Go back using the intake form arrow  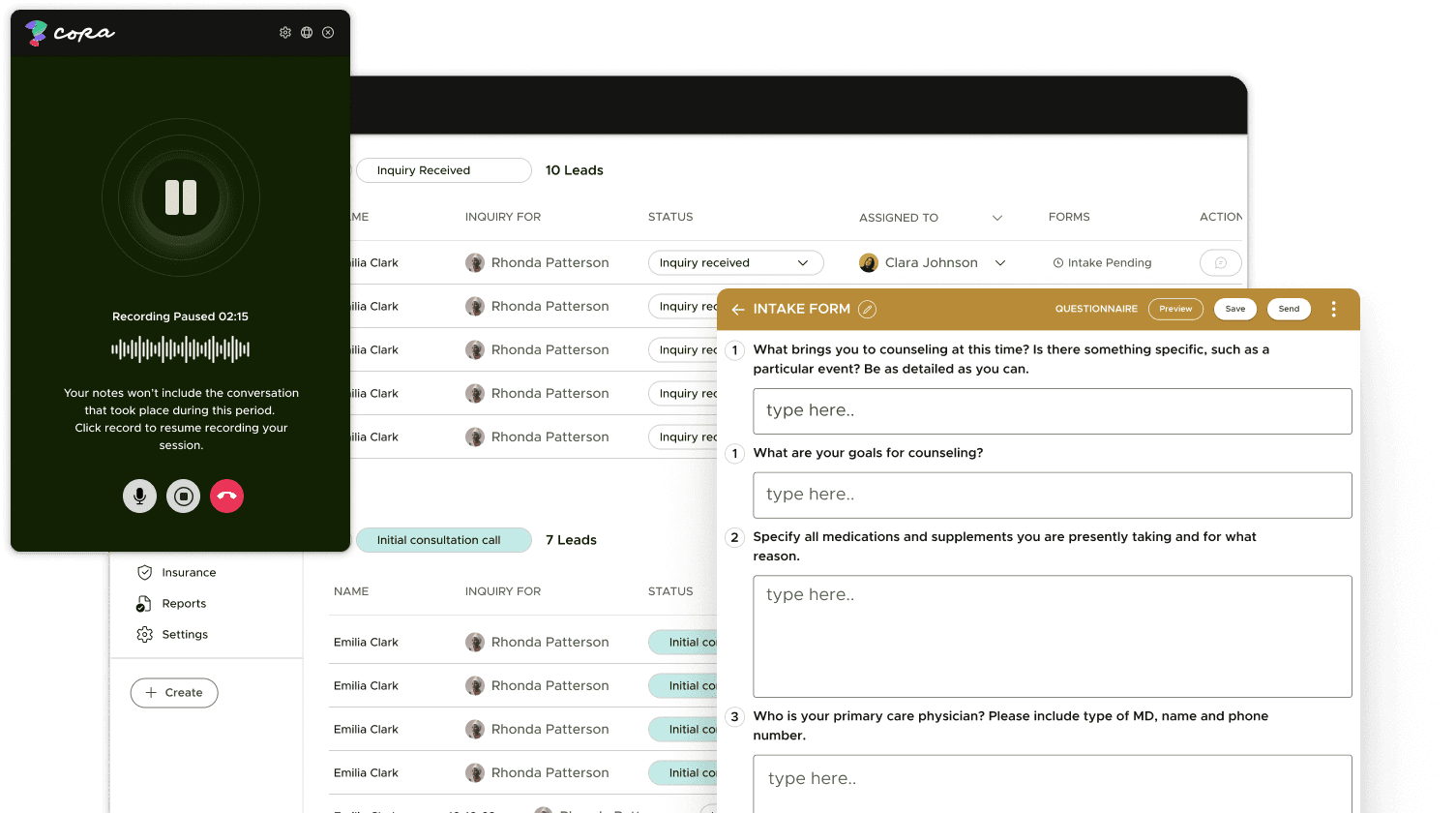pyautogui.click(x=738, y=309)
